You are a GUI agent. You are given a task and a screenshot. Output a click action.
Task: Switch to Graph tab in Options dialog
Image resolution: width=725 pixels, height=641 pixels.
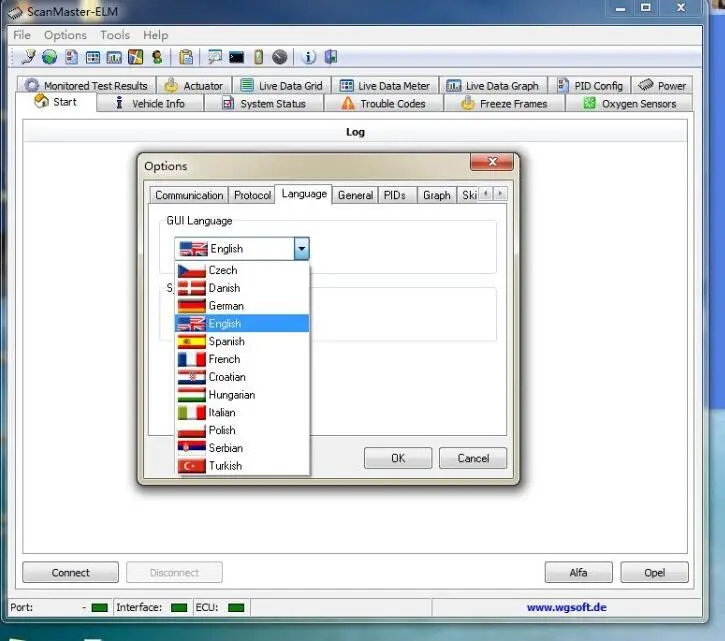tap(436, 195)
